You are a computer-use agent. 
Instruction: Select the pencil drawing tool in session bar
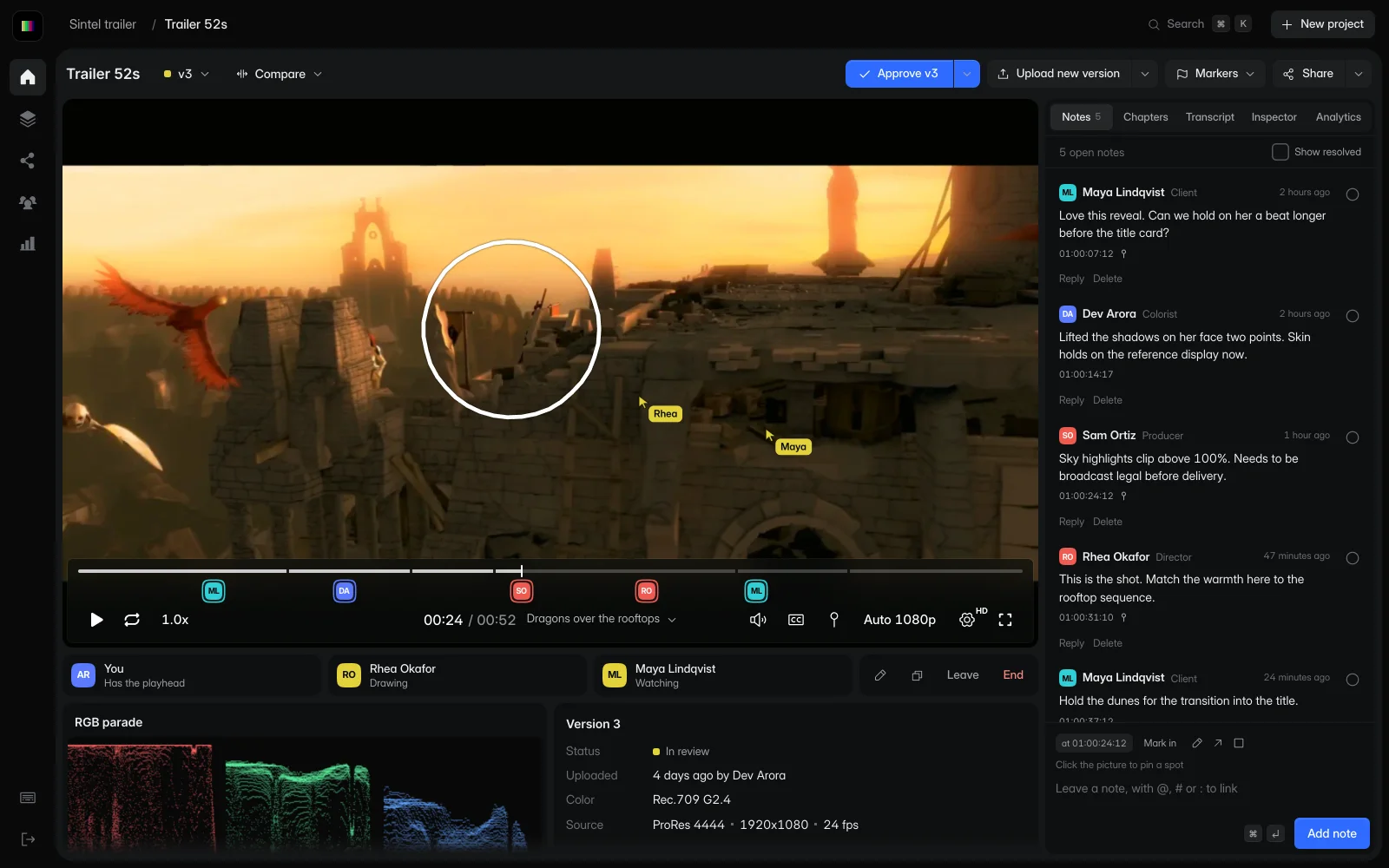(880, 675)
